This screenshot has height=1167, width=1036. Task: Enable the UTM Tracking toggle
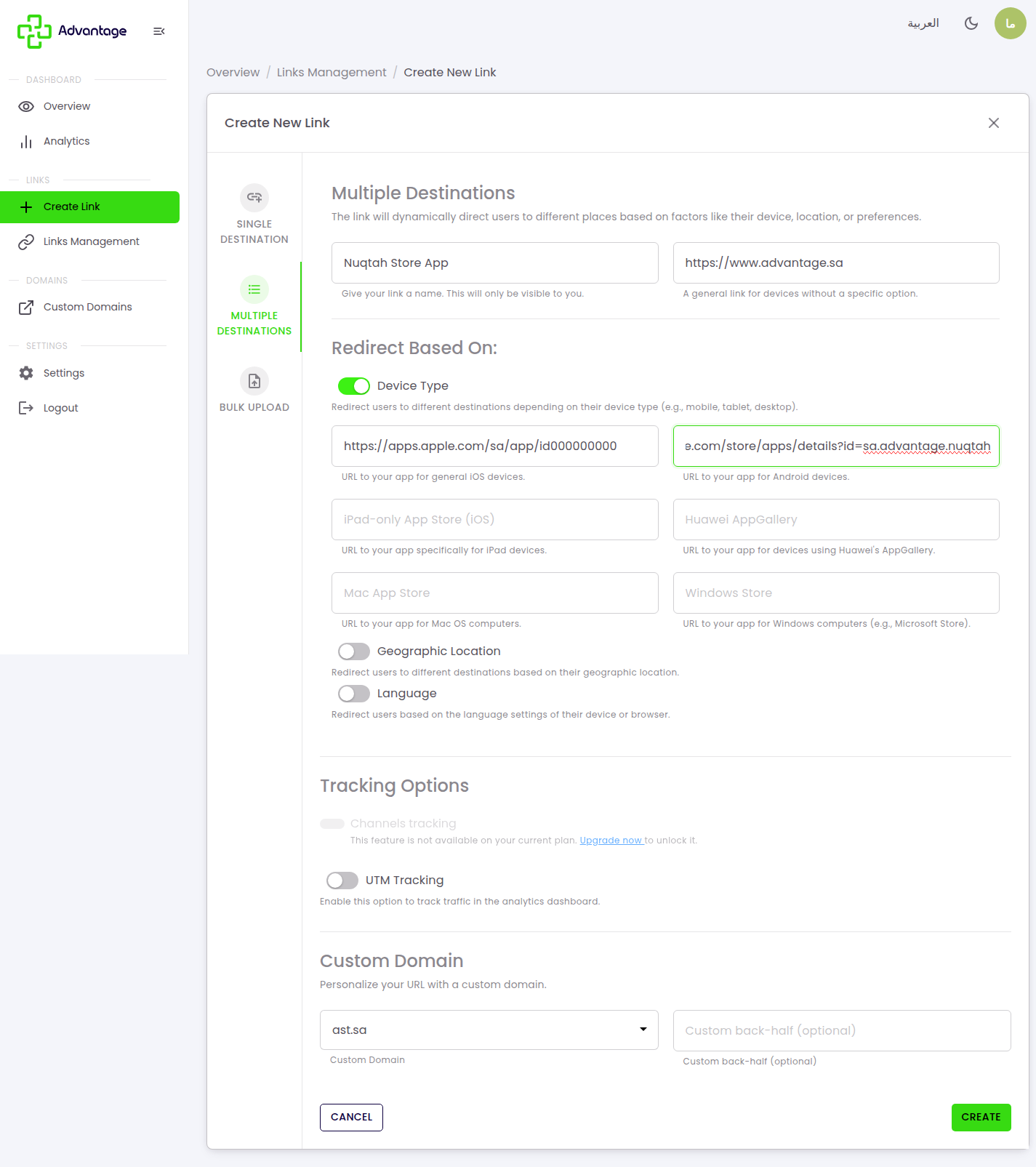pyautogui.click(x=342, y=881)
